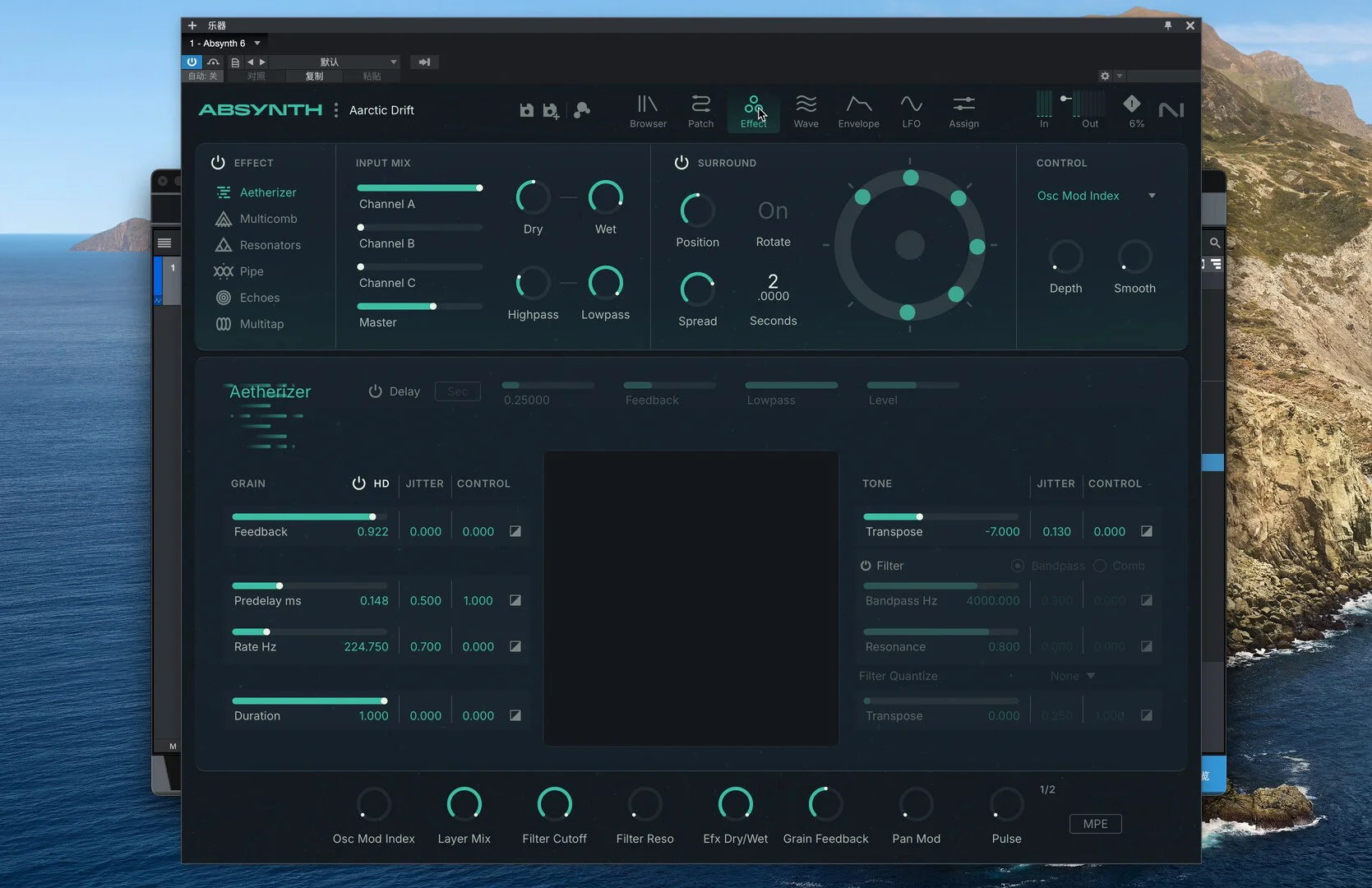Expand the Osc Mod Index control dropdown
This screenshot has height=888, width=1372.
tap(1151, 196)
